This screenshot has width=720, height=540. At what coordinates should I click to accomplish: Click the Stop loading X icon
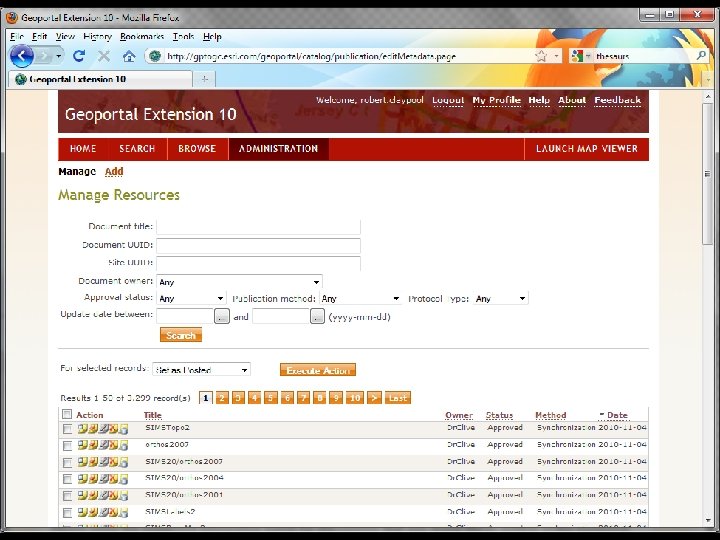pyautogui.click(x=104, y=56)
